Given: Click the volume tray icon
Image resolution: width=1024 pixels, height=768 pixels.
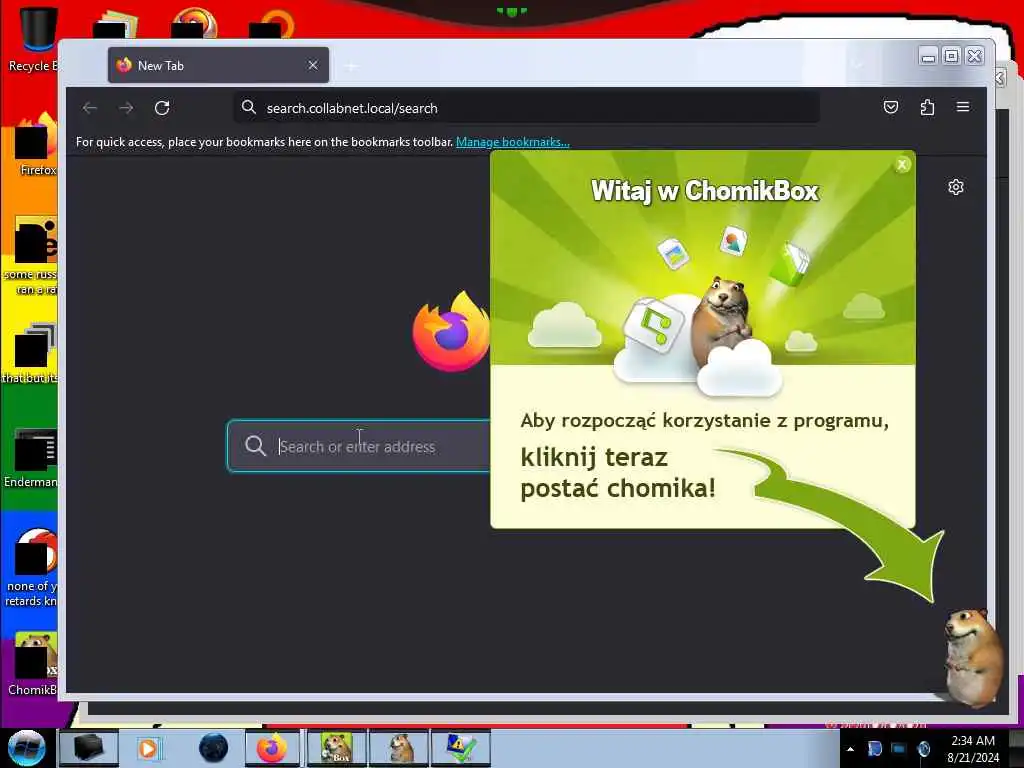Looking at the screenshot, I should (923, 749).
